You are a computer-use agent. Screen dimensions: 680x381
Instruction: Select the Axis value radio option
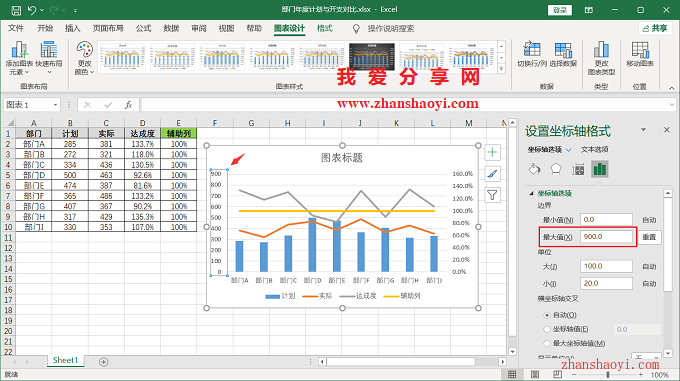pos(547,329)
